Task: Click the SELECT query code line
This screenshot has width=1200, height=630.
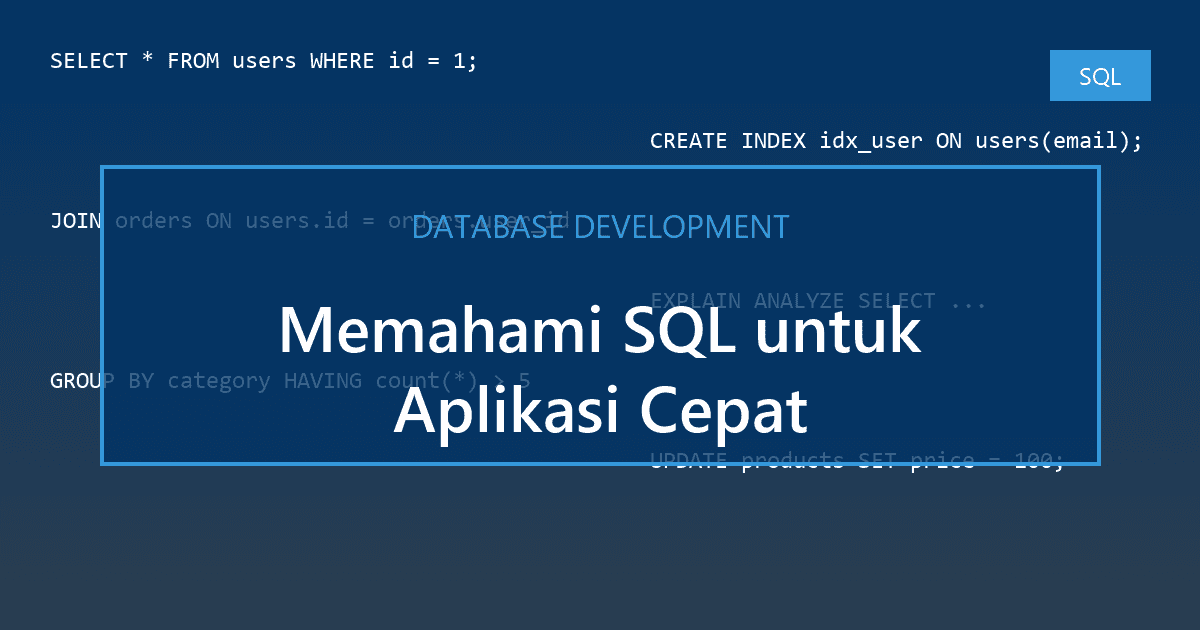Action: click(263, 60)
